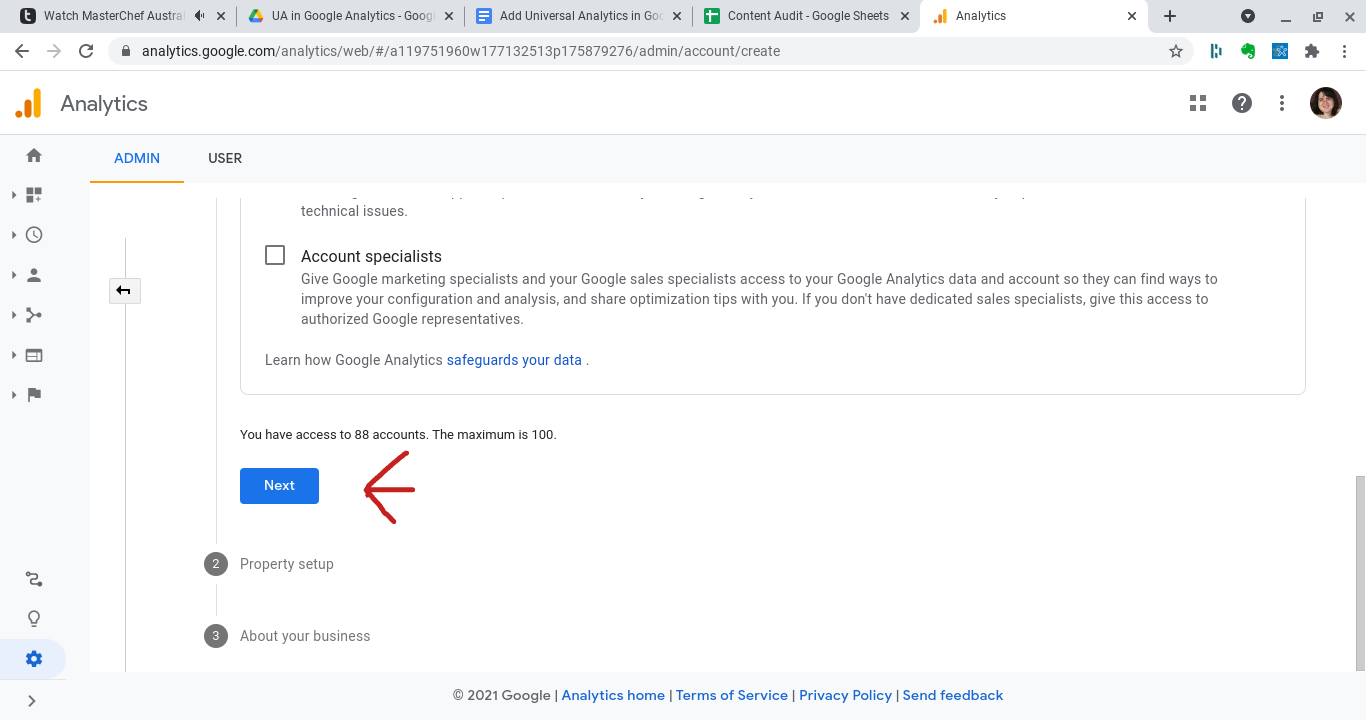Open the Conversions flag icon in sidebar
This screenshot has height=720, width=1366.
tap(34, 395)
